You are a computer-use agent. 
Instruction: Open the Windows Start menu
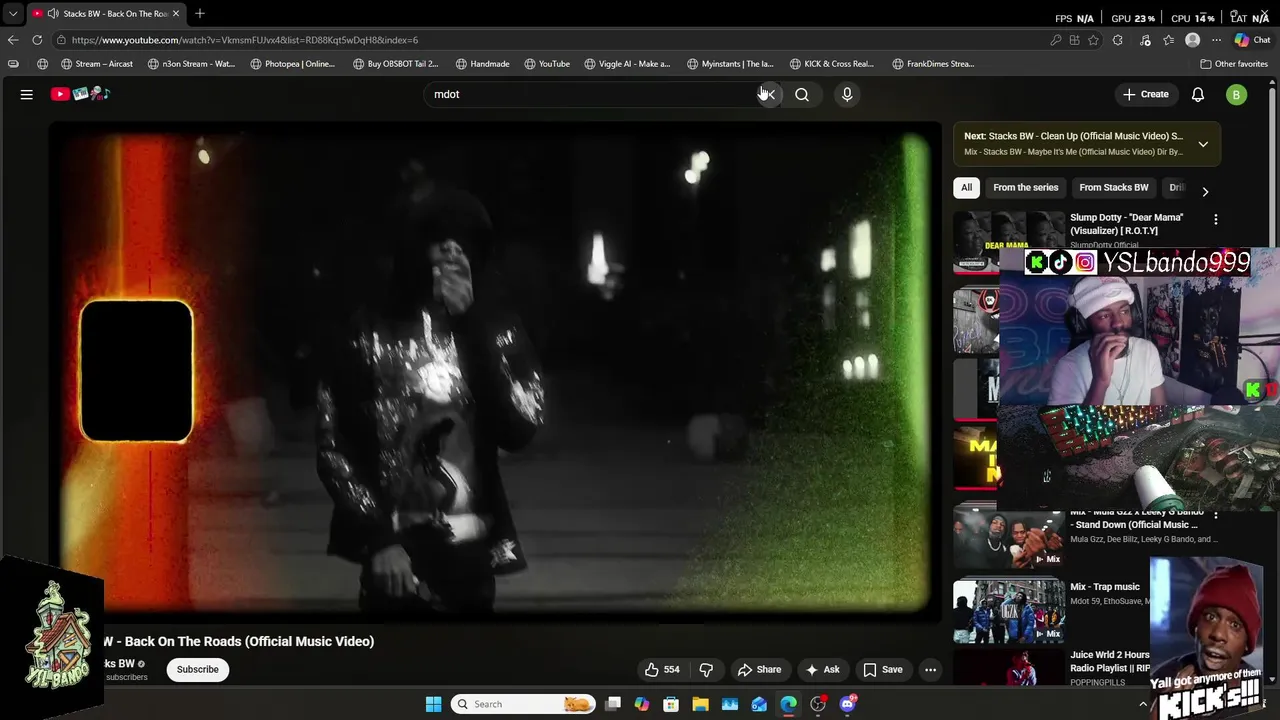point(433,704)
